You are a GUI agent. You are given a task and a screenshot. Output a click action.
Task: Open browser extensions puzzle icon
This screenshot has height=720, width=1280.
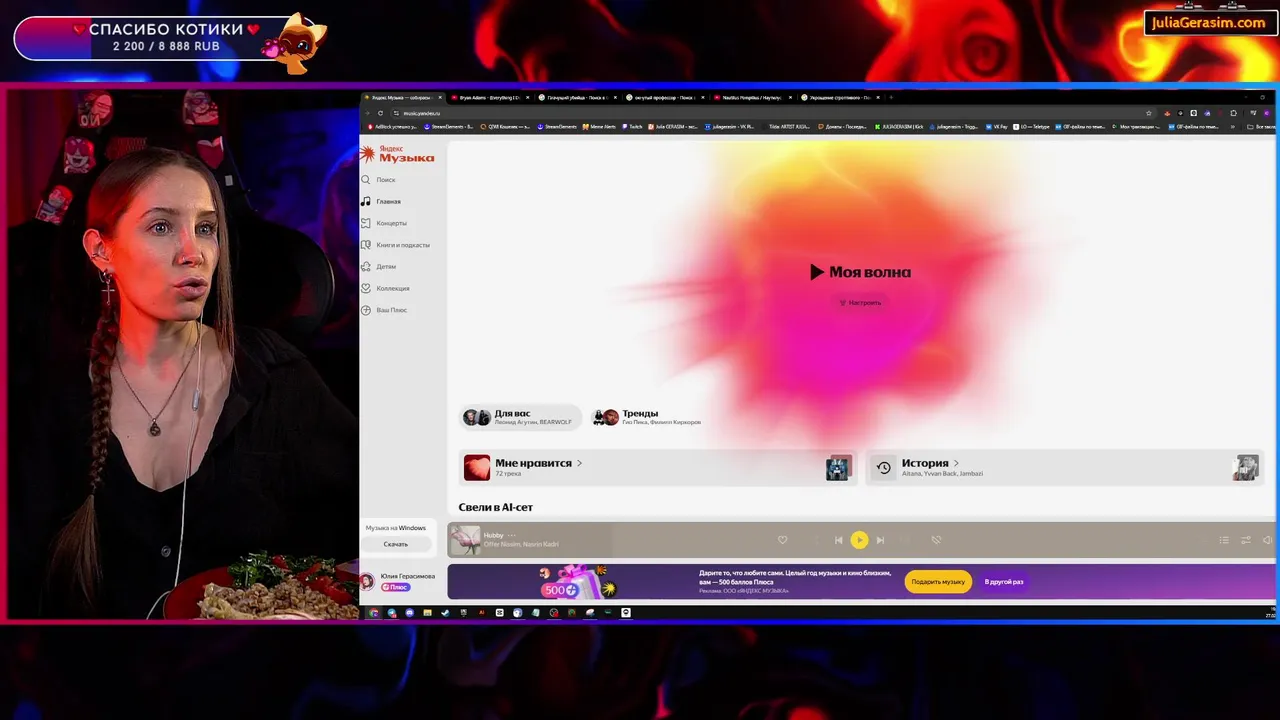click(1233, 113)
